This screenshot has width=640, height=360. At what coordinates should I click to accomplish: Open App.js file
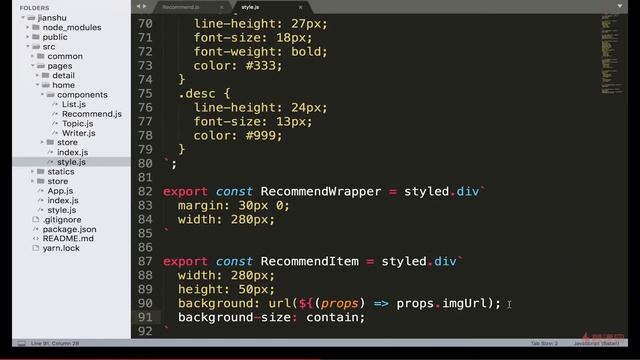pyautogui.click(x=60, y=191)
